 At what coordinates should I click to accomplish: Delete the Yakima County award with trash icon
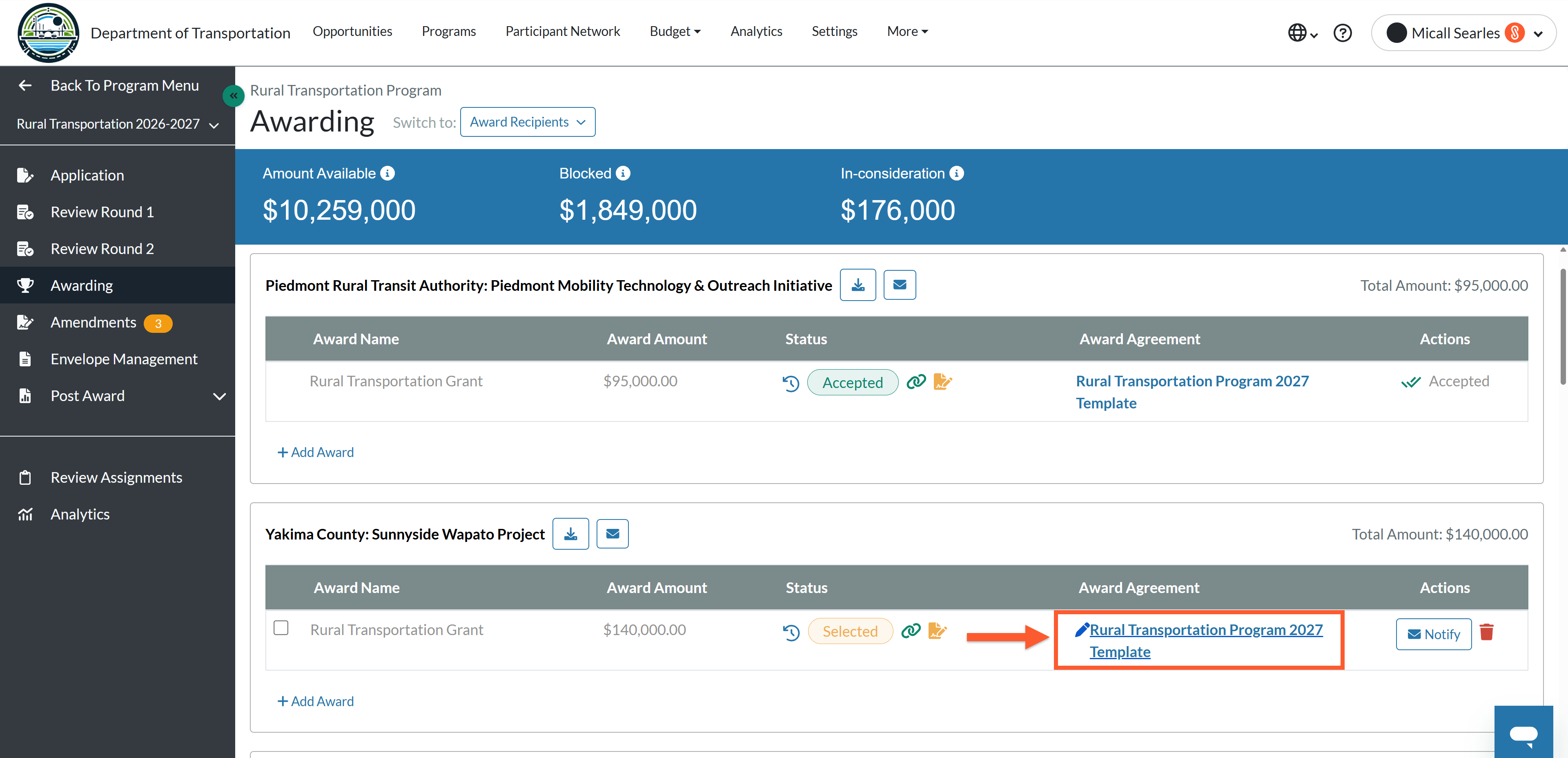(1486, 632)
